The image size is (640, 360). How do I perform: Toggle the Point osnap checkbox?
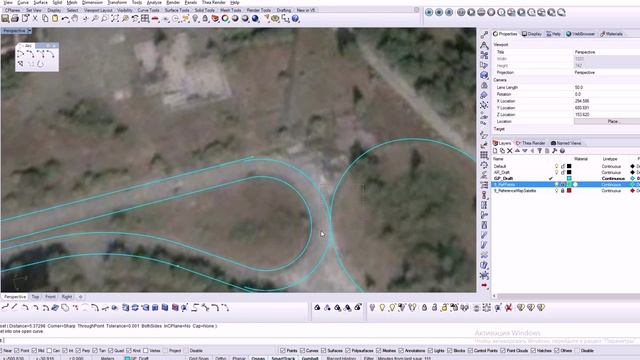click(17, 351)
